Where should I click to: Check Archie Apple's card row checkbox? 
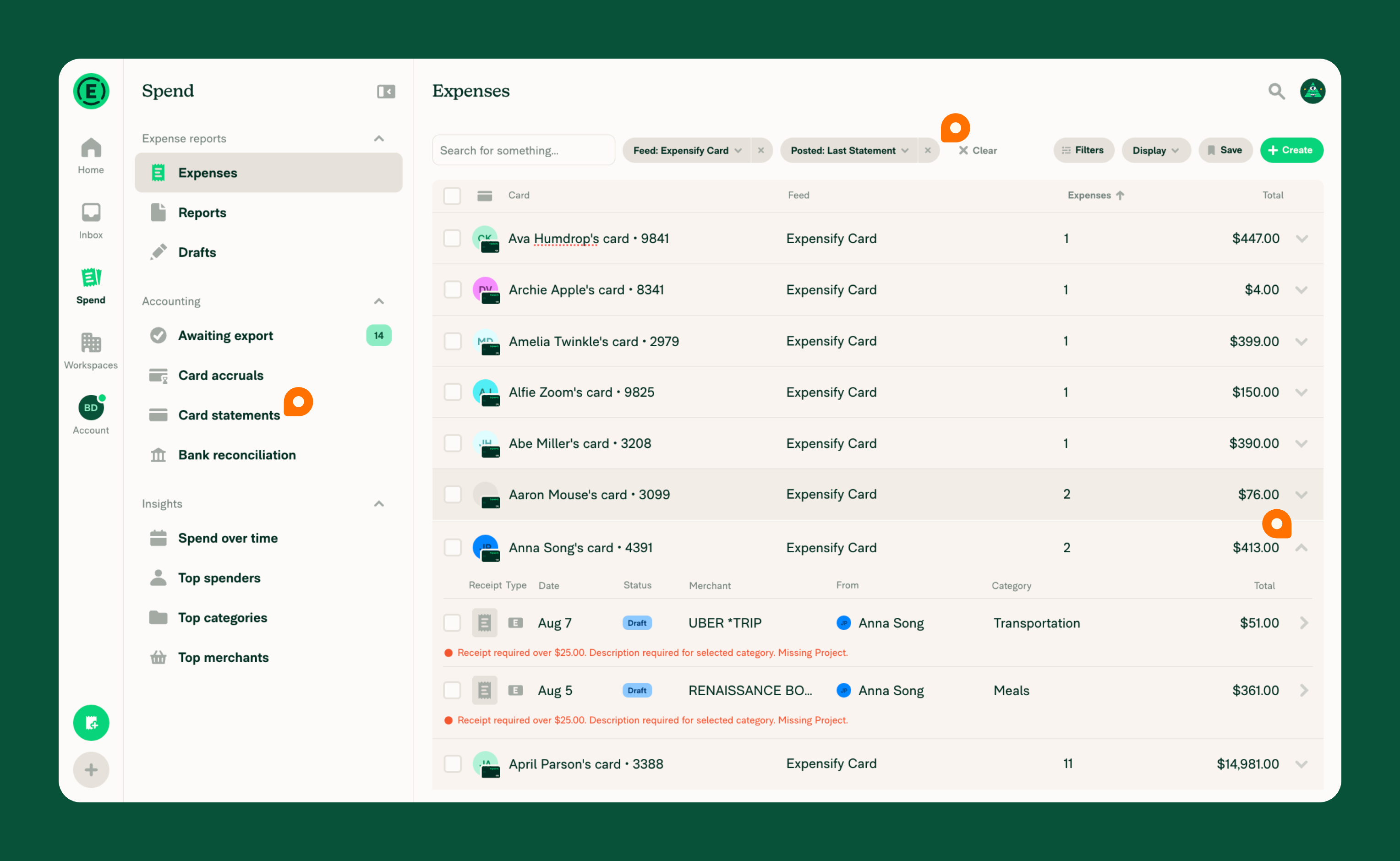452,290
